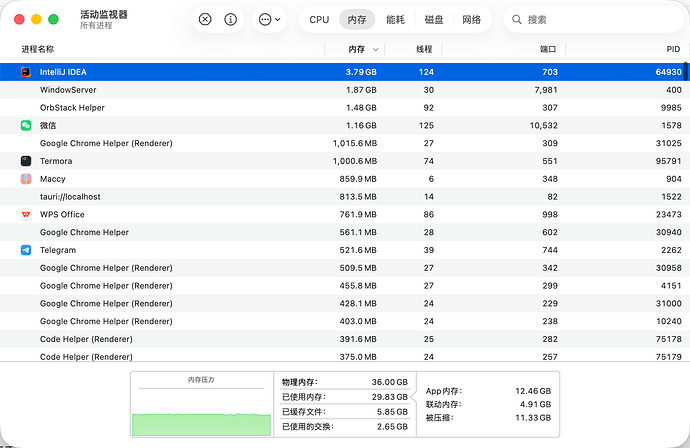Sort by 端口 column header

[x=548, y=49]
